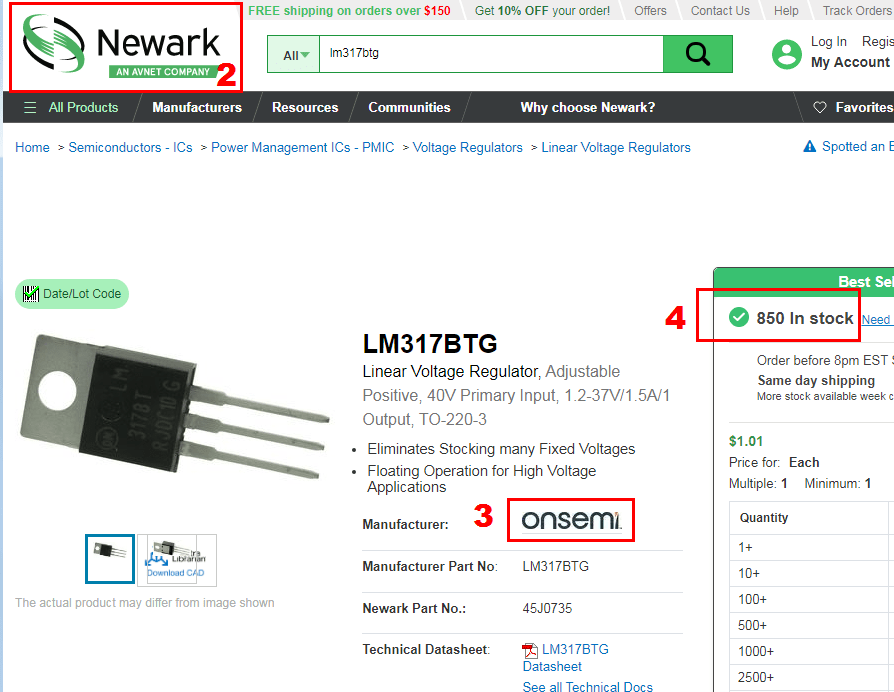Viewport: 894px width, 692px height.
Task: Click the Favorites heart icon
Action: [x=819, y=107]
